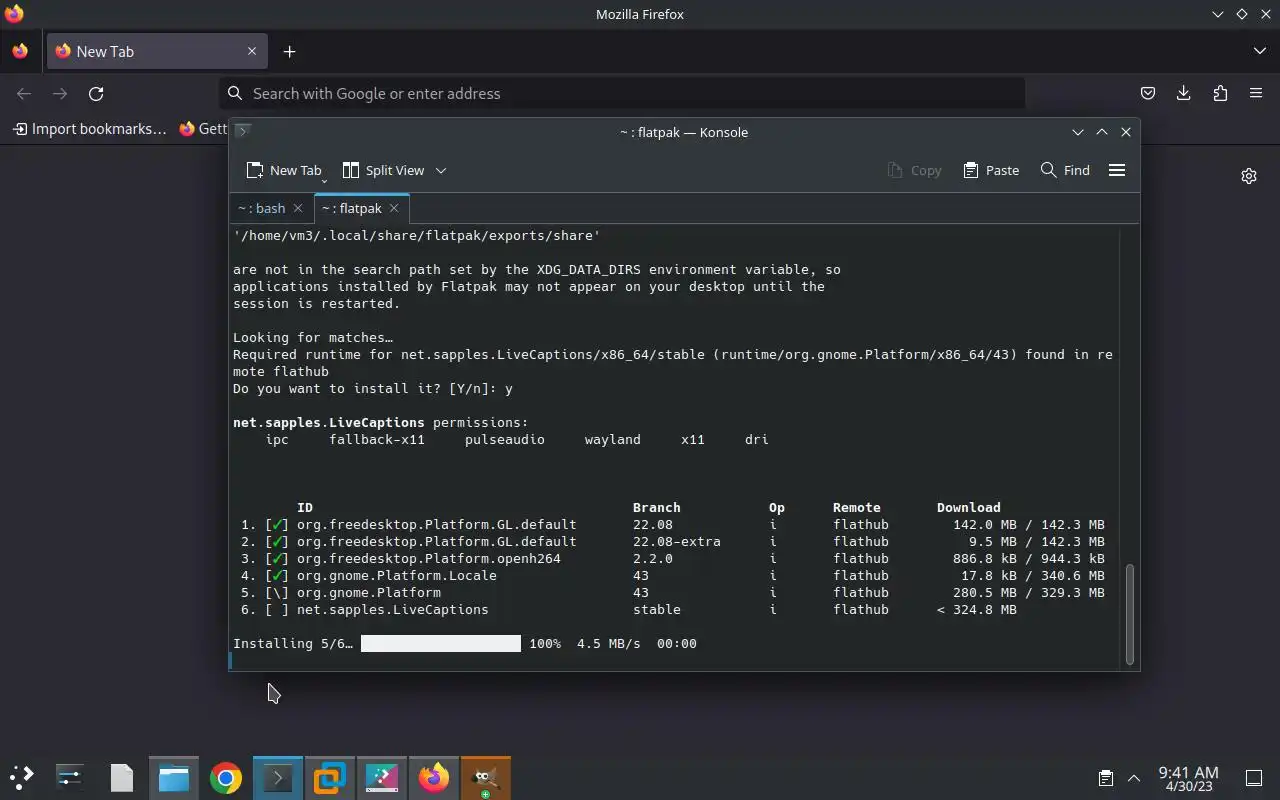The height and width of the screenshot is (800, 1280).
Task: Click Copy in Konsole toolbar
Action: [x=914, y=170]
